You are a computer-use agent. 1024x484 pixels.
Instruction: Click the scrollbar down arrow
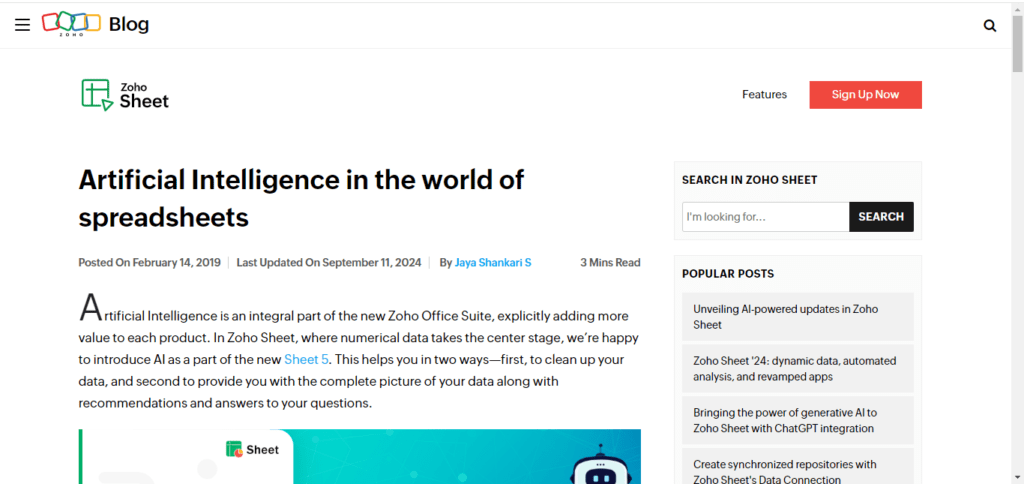(x=1016, y=476)
